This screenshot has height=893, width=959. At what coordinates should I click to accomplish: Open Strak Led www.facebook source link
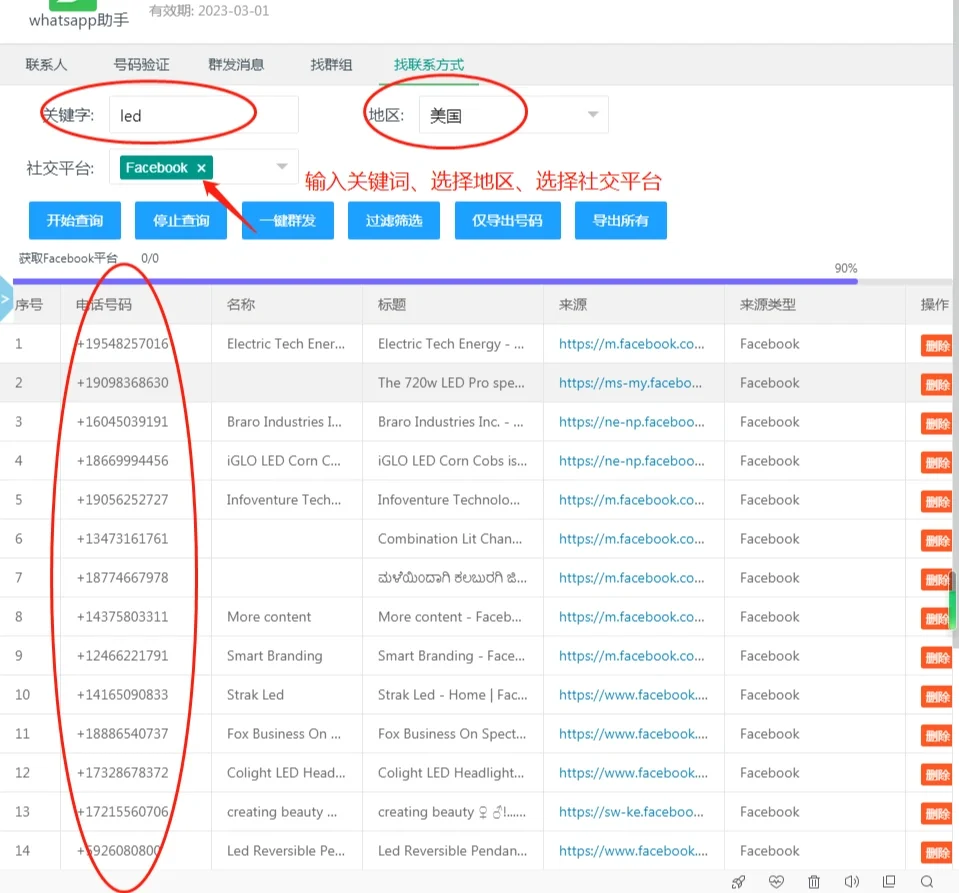(x=633, y=695)
